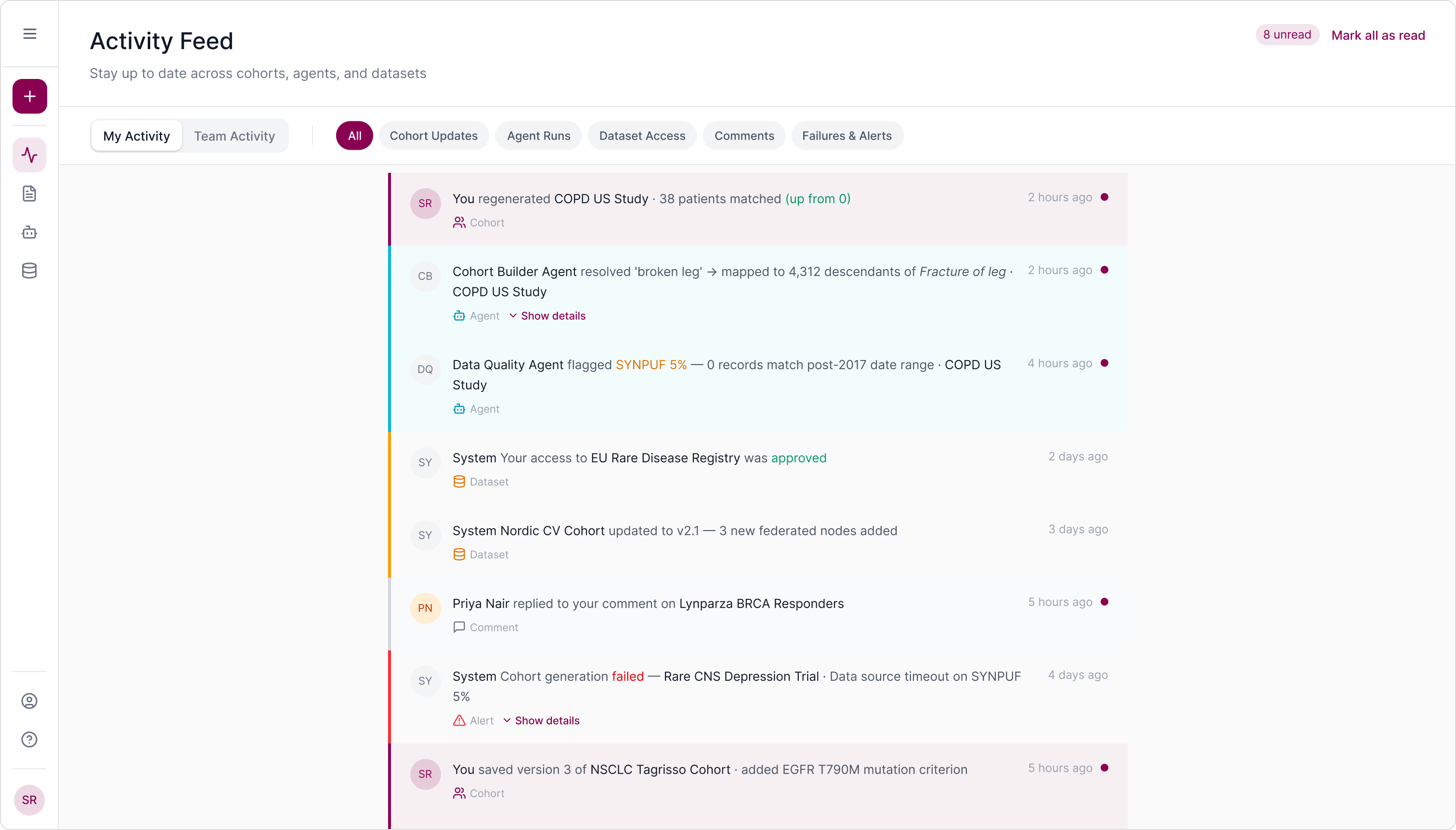1456x830 pixels.
Task: Select the All filter chip
Action: [354, 136]
